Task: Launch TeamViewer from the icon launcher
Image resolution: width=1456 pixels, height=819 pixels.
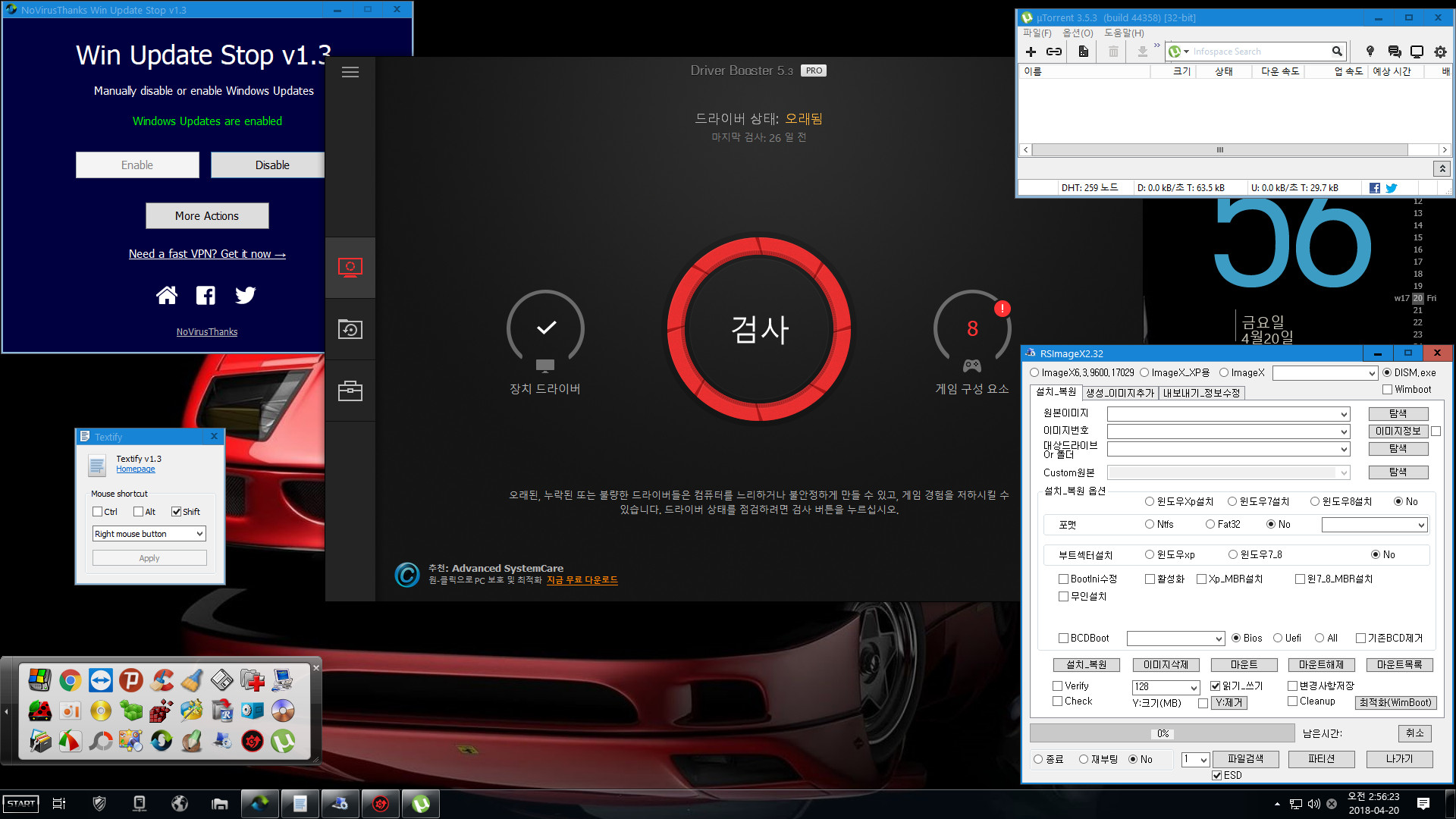Action: coord(101,680)
